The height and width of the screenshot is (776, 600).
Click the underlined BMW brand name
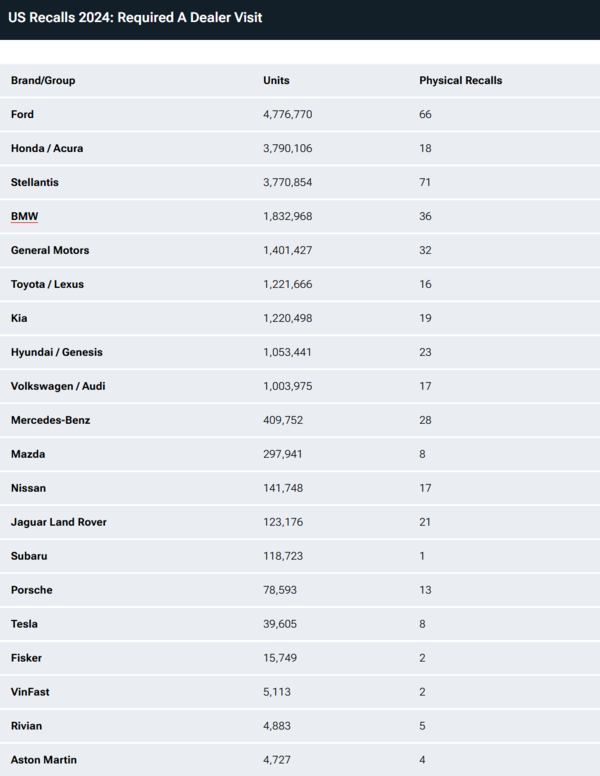coord(24,216)
